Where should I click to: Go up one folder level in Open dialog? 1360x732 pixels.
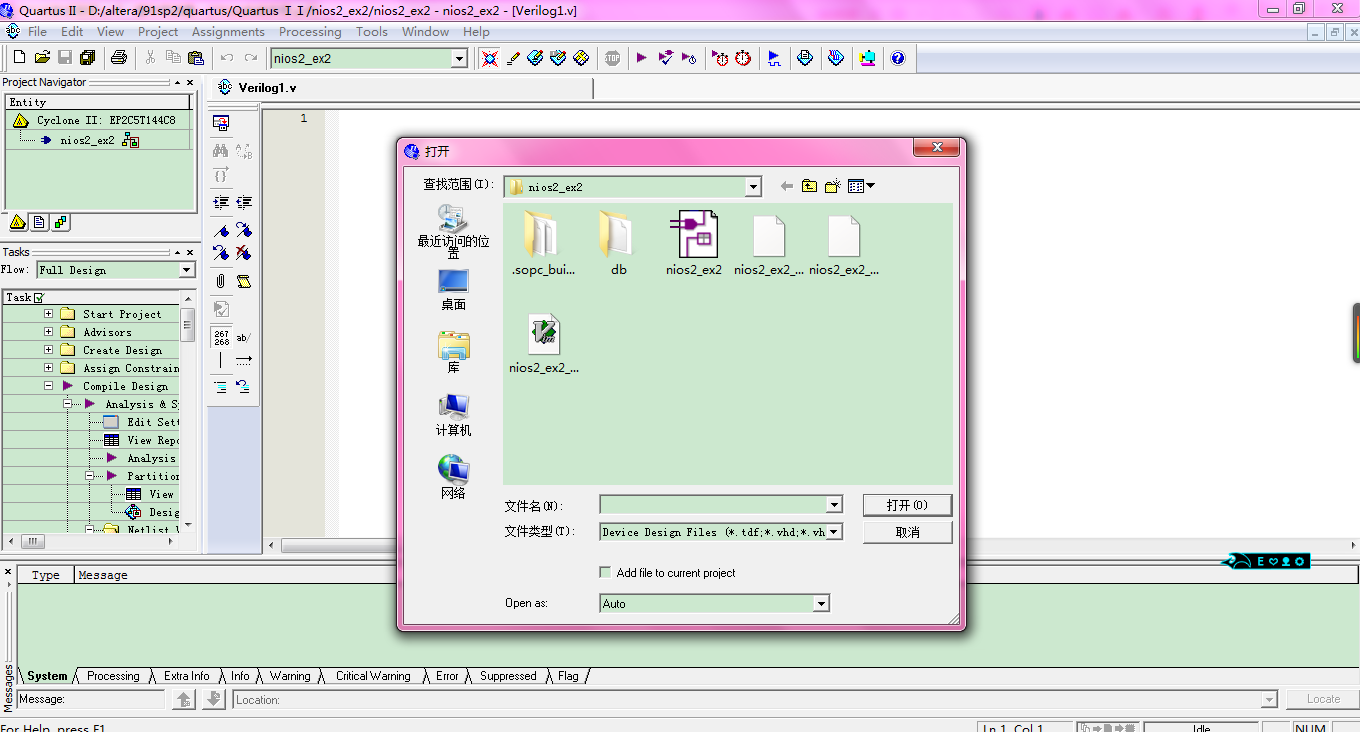click(809, 186)
